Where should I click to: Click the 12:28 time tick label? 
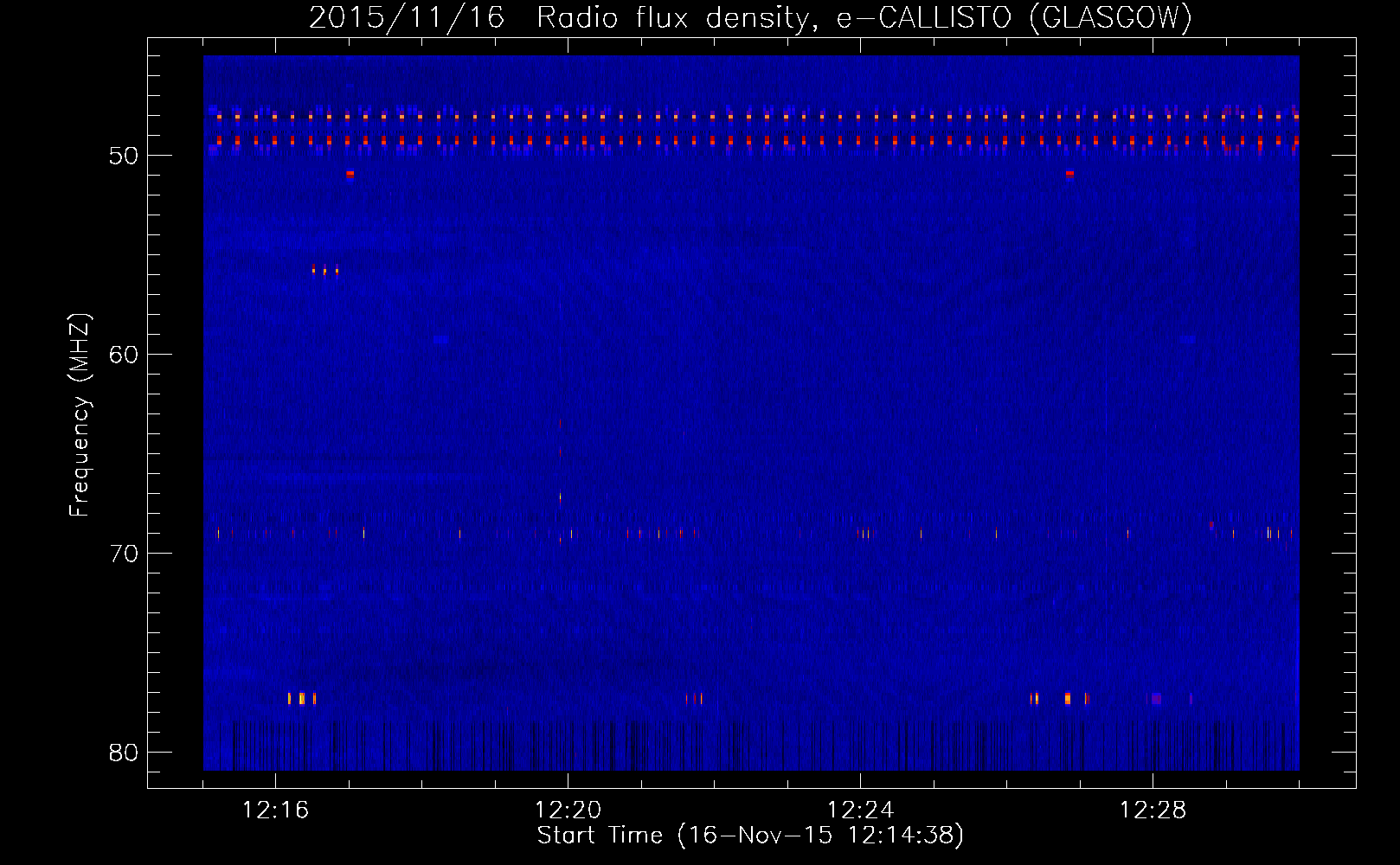point(1153,810)
